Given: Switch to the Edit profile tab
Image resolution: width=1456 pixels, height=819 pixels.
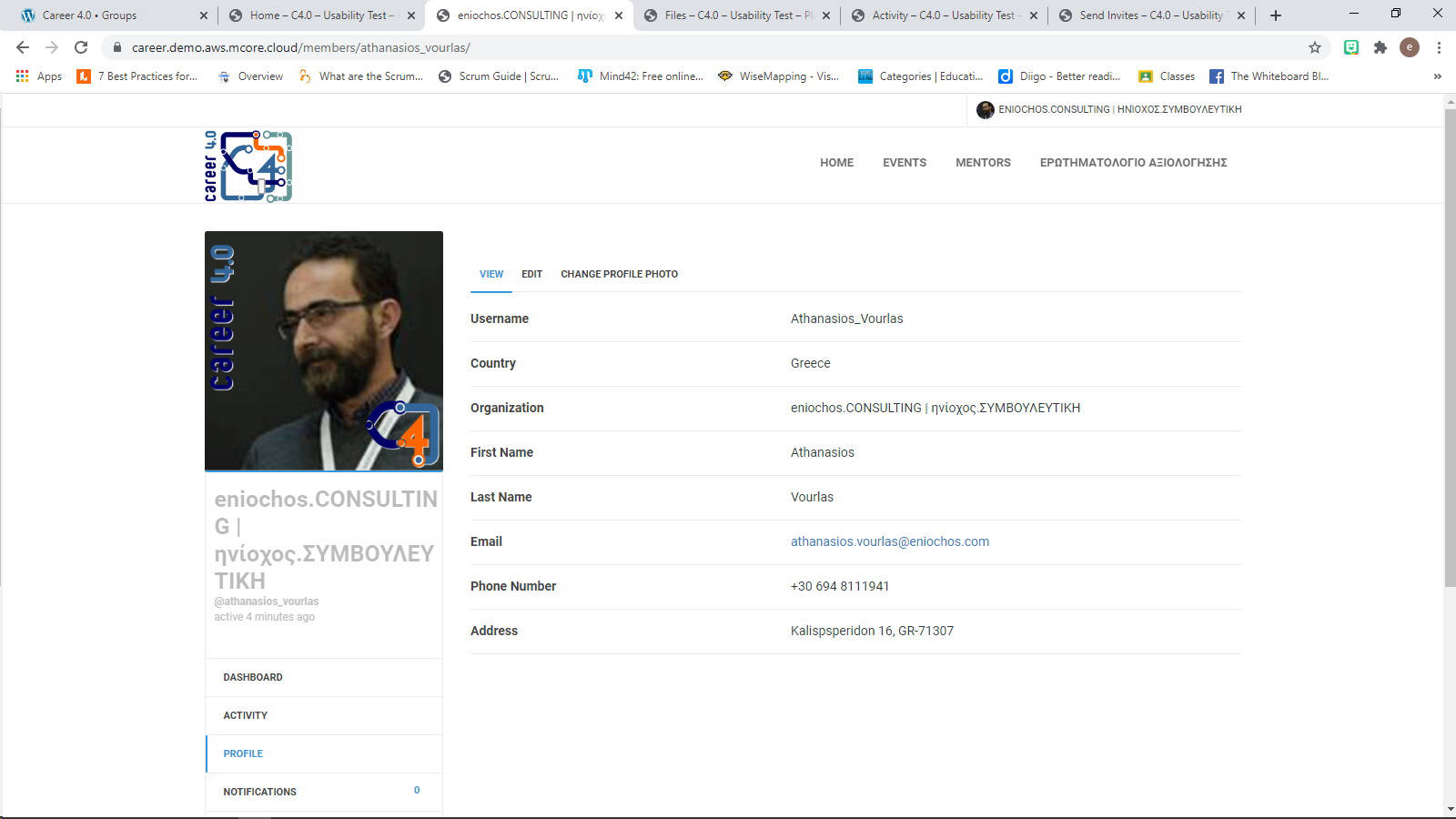Looking at the screenshot, I should (531, 274).
